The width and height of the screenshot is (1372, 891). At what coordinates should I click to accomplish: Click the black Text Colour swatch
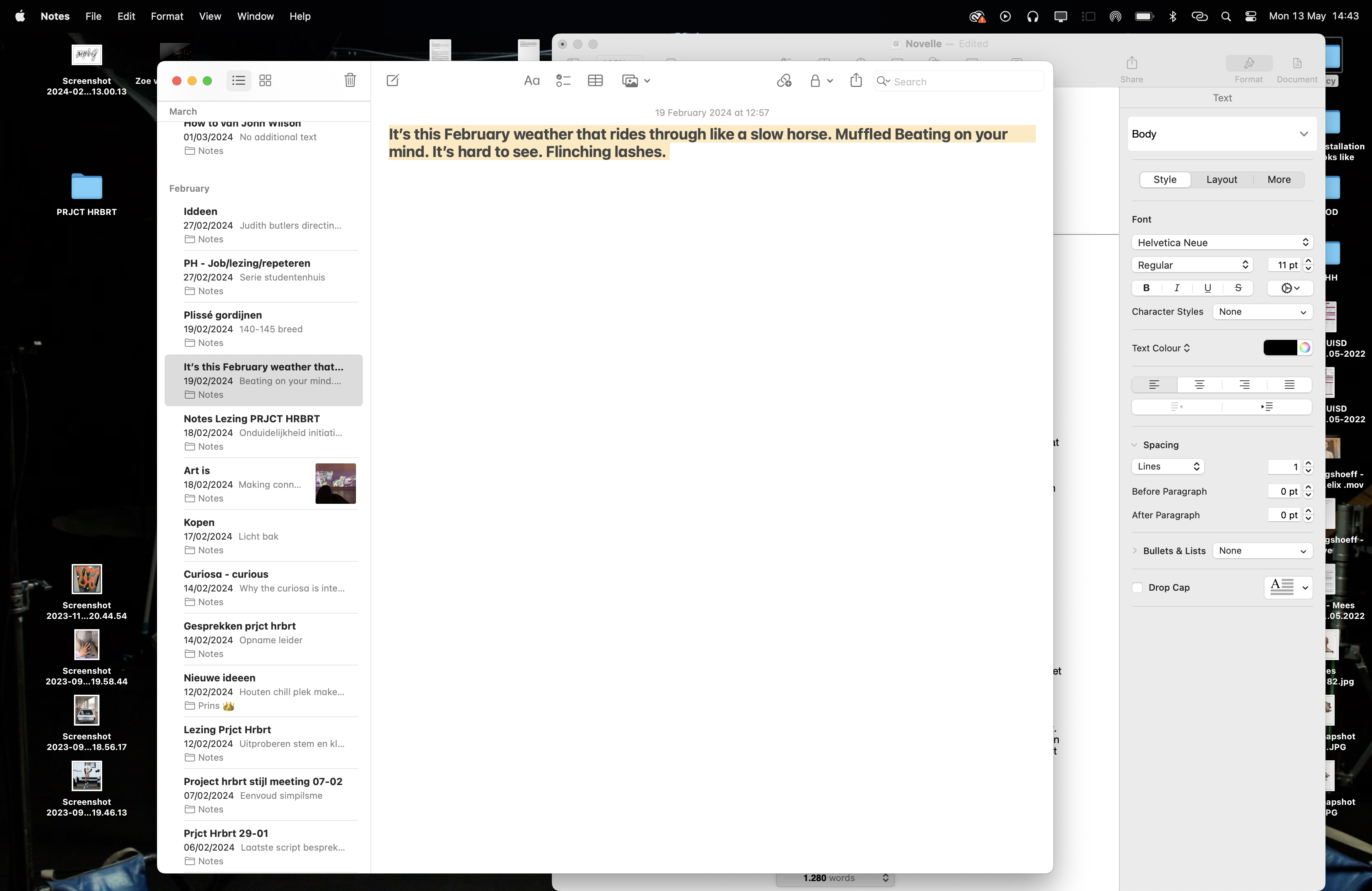pos(1279,348)
